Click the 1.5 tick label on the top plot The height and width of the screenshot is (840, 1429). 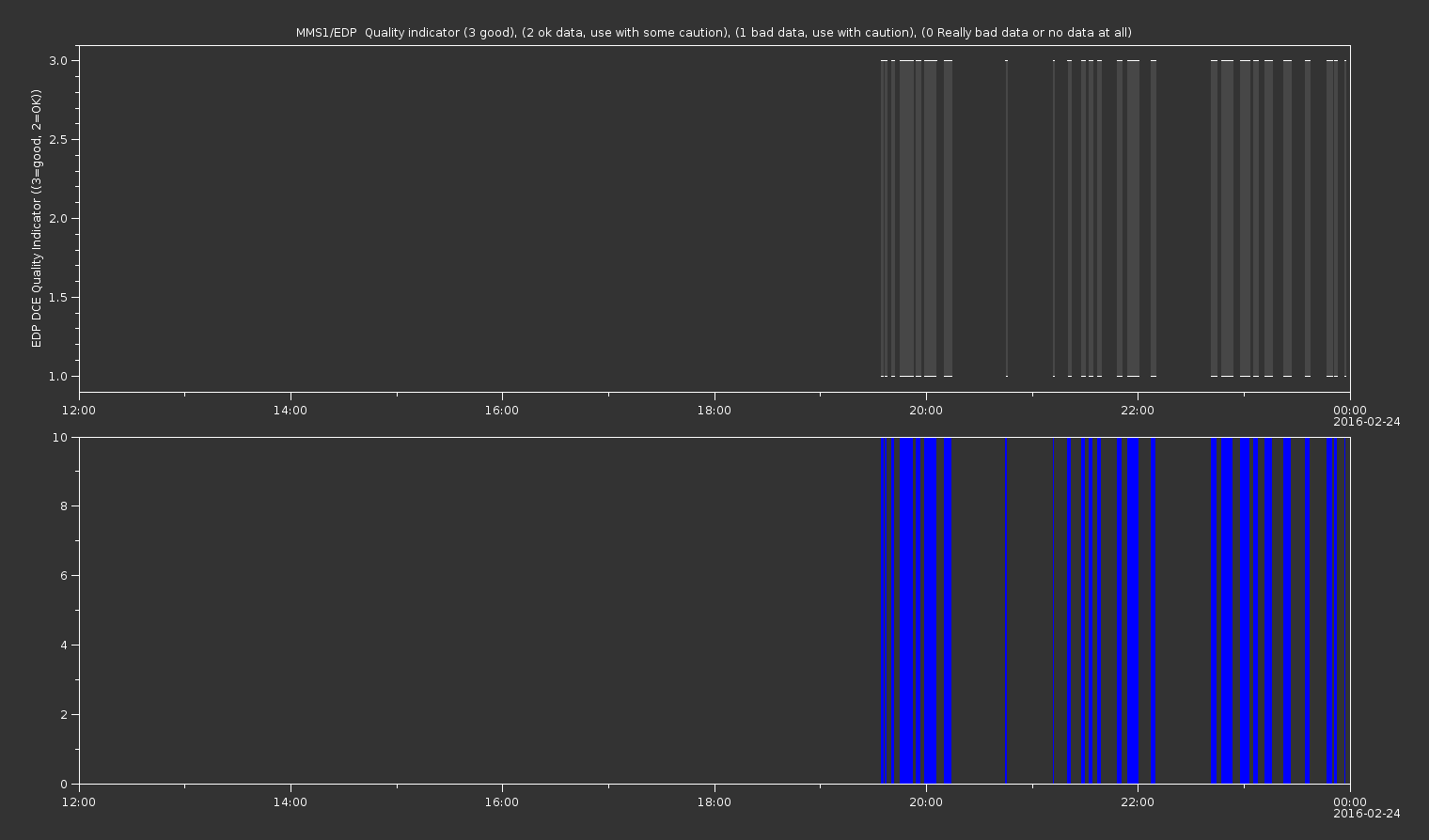click(57, 298)
